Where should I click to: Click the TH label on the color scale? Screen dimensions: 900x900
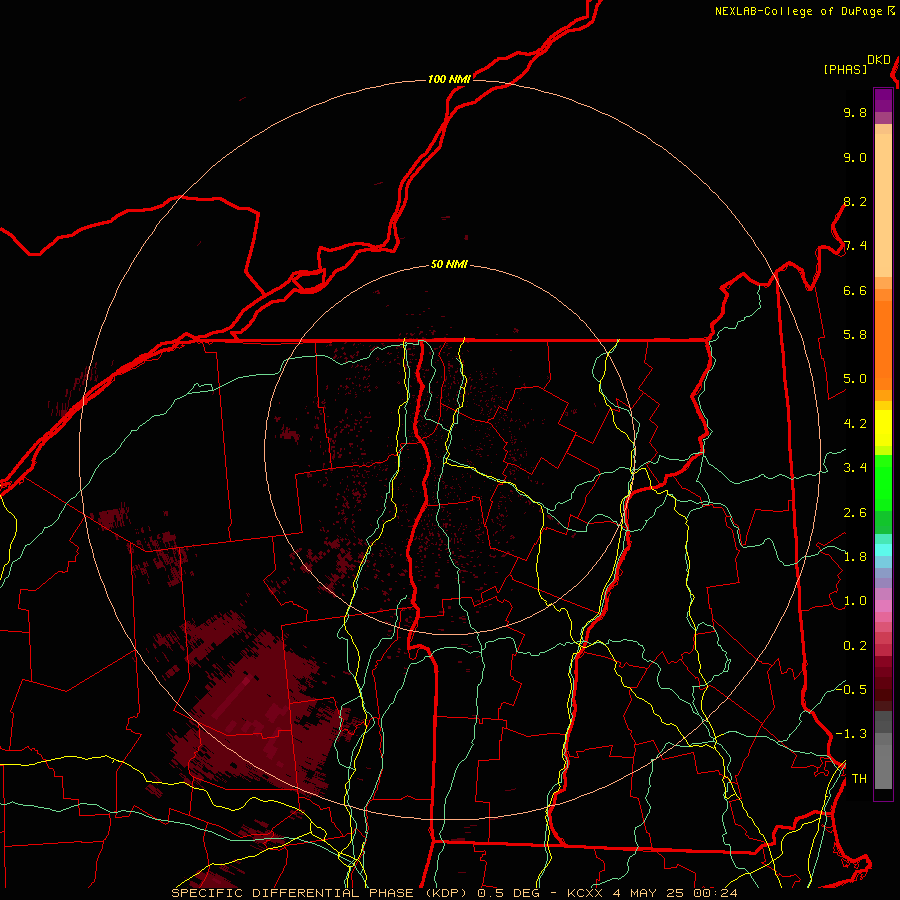point(859,778)
